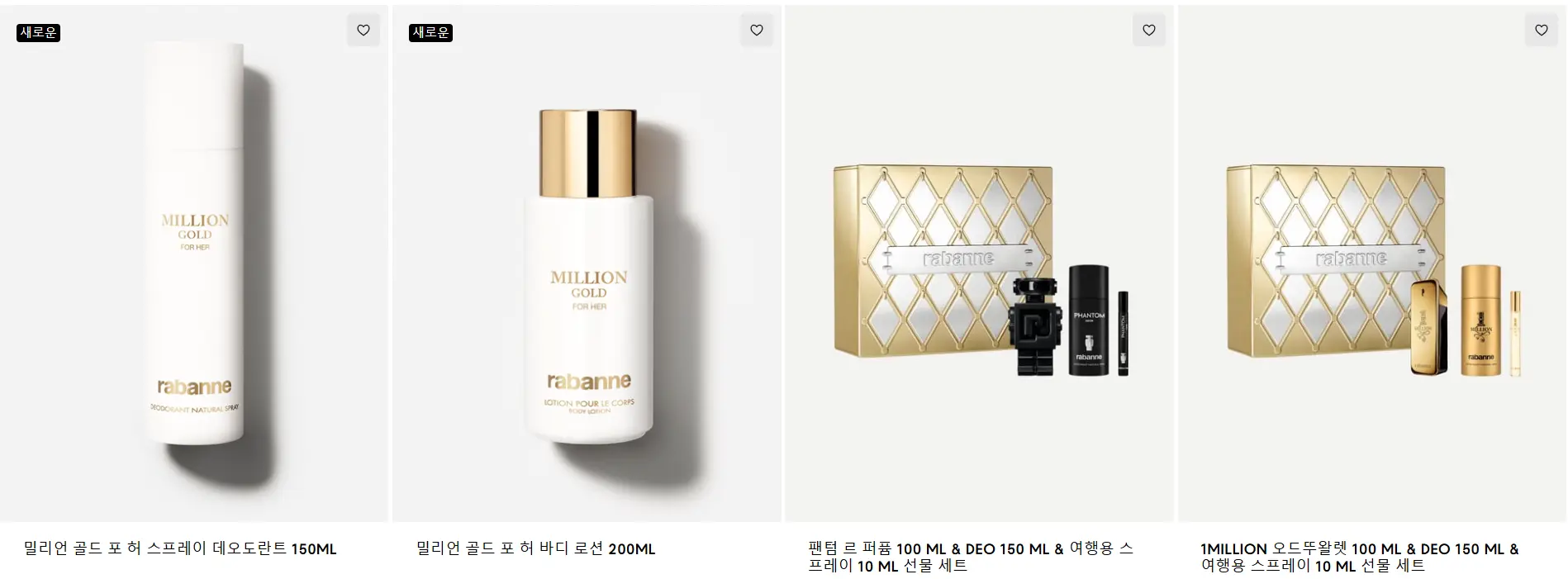
Task: Open 팬텀 르 퍼퓸 100 ML gift set title
Action: click(x=971, y=558)
